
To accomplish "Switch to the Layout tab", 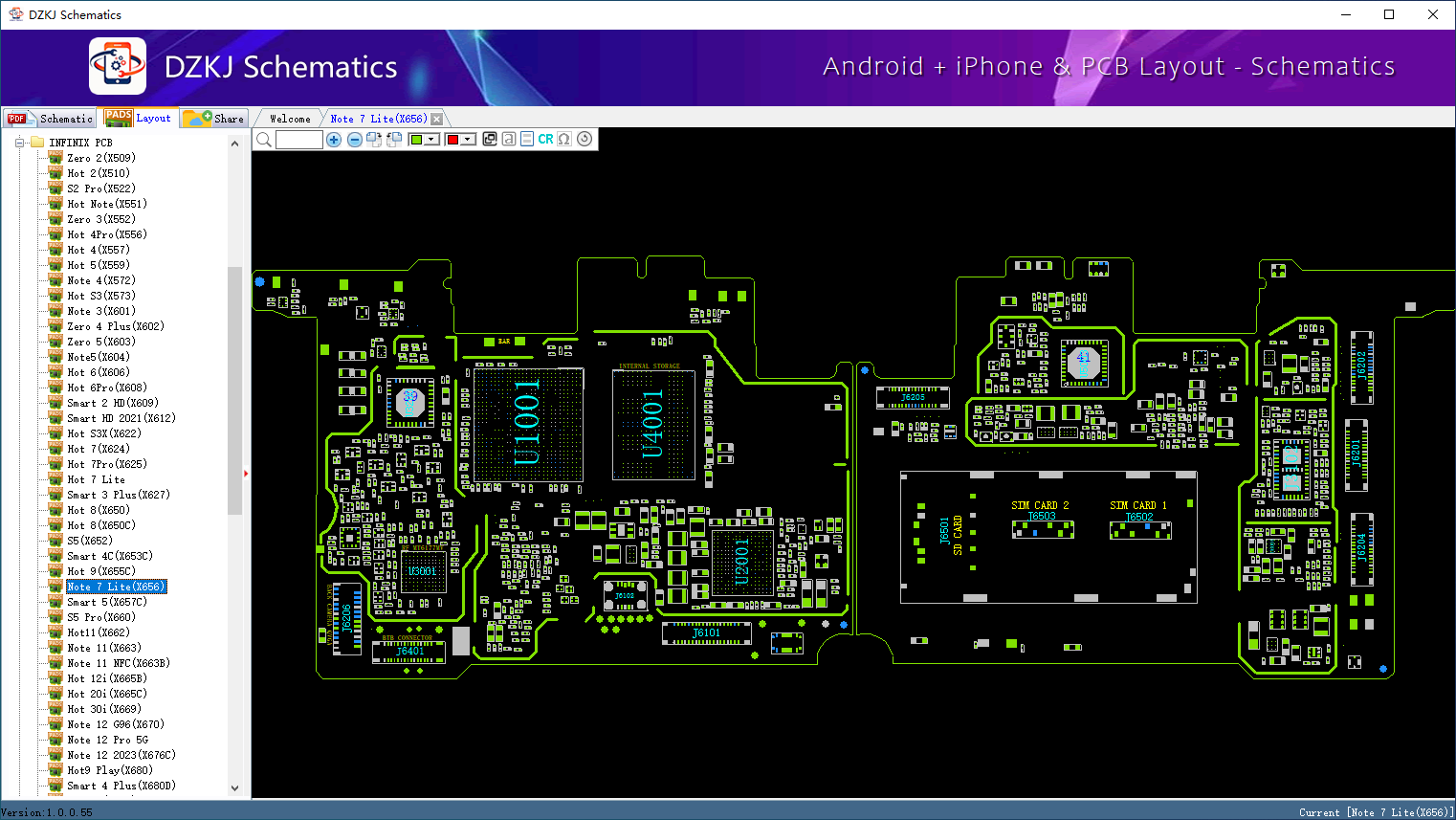I will pyautogui.click(x=139, y=118).
